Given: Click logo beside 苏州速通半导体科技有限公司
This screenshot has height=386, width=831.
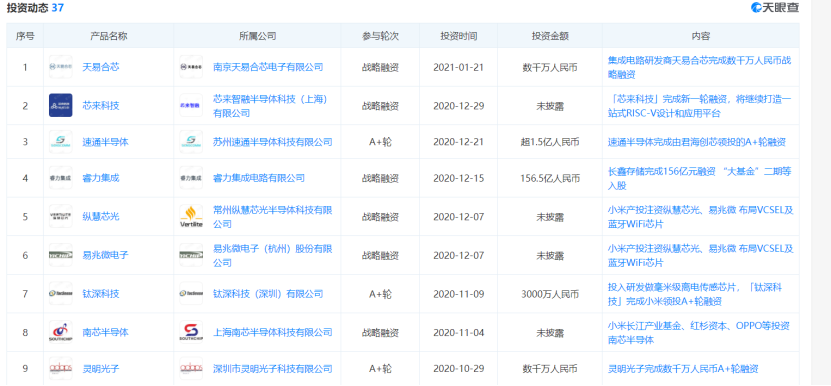Looking at the screenshot, I should [x=191, y=142].
